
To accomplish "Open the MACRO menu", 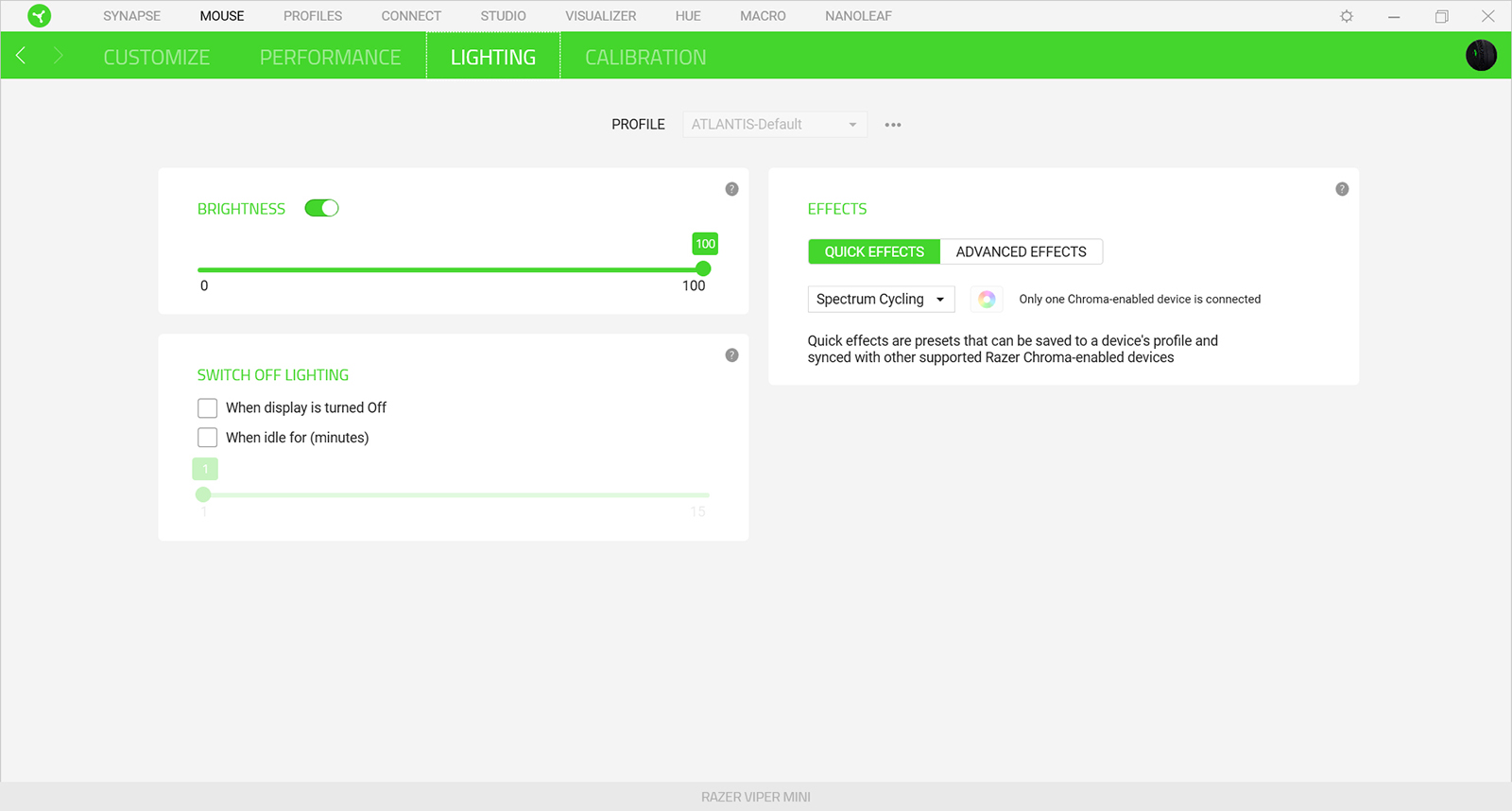I will tap(763, 16).
